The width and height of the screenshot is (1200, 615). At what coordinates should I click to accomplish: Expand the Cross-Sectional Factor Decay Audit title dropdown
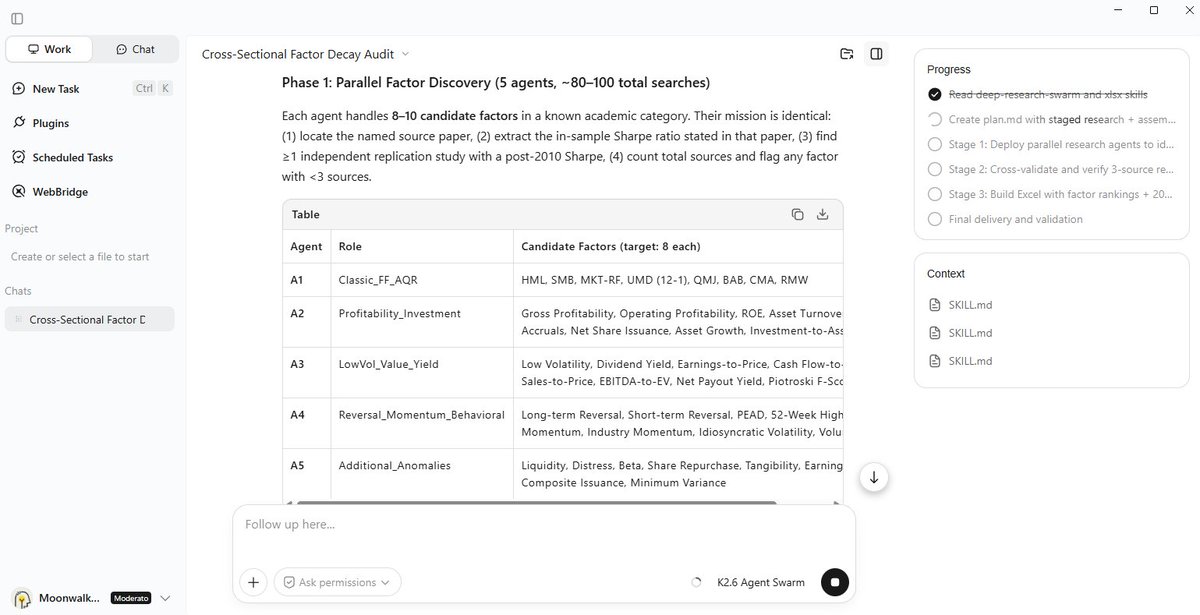point(405,54)
